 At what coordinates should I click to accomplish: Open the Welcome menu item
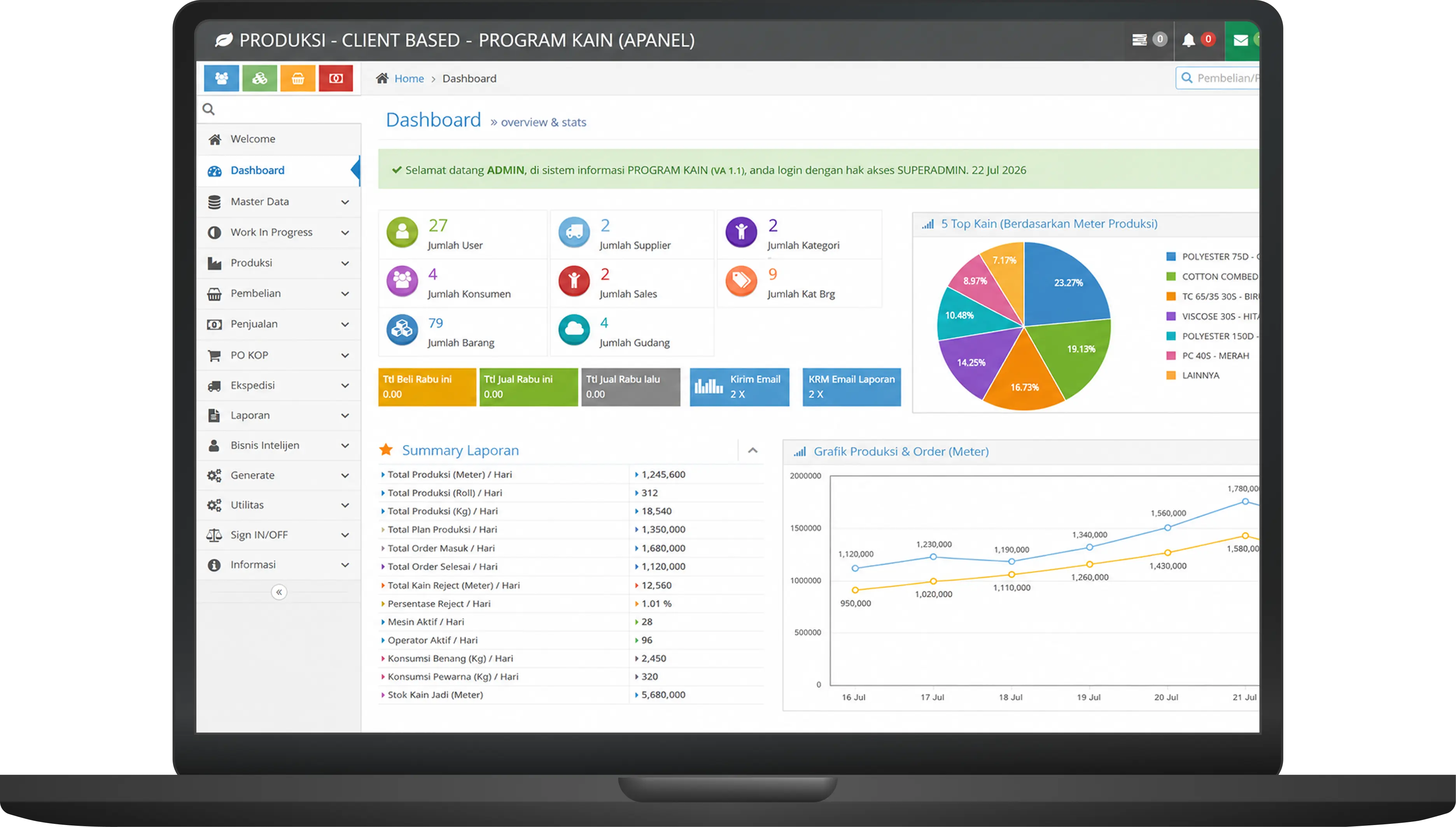pos(278,139)
